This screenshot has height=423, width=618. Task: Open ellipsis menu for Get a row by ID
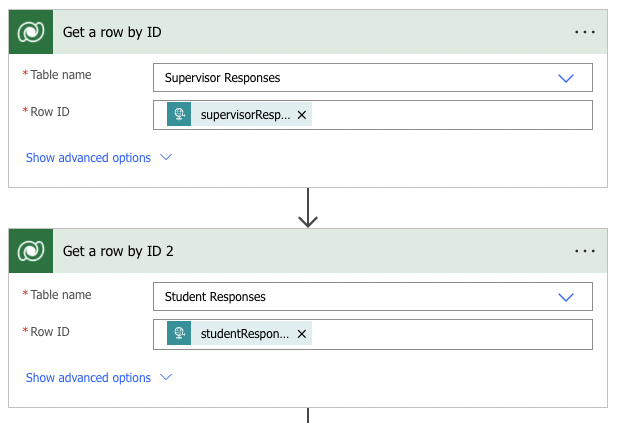coord(584,32)
